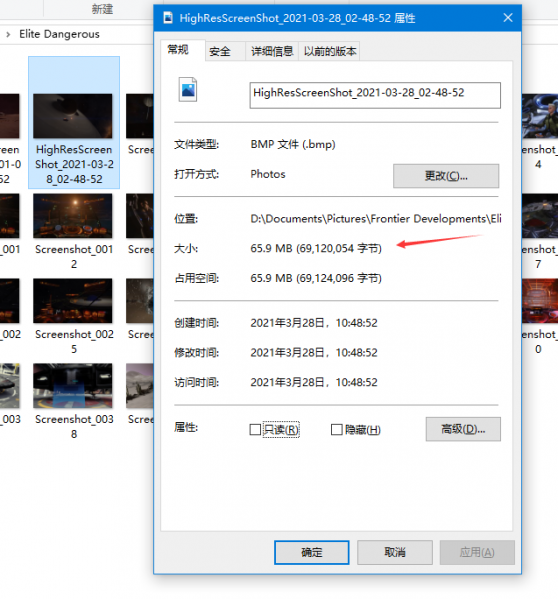
Task: Click the 更改(C)... button
Action: point(446,176)
